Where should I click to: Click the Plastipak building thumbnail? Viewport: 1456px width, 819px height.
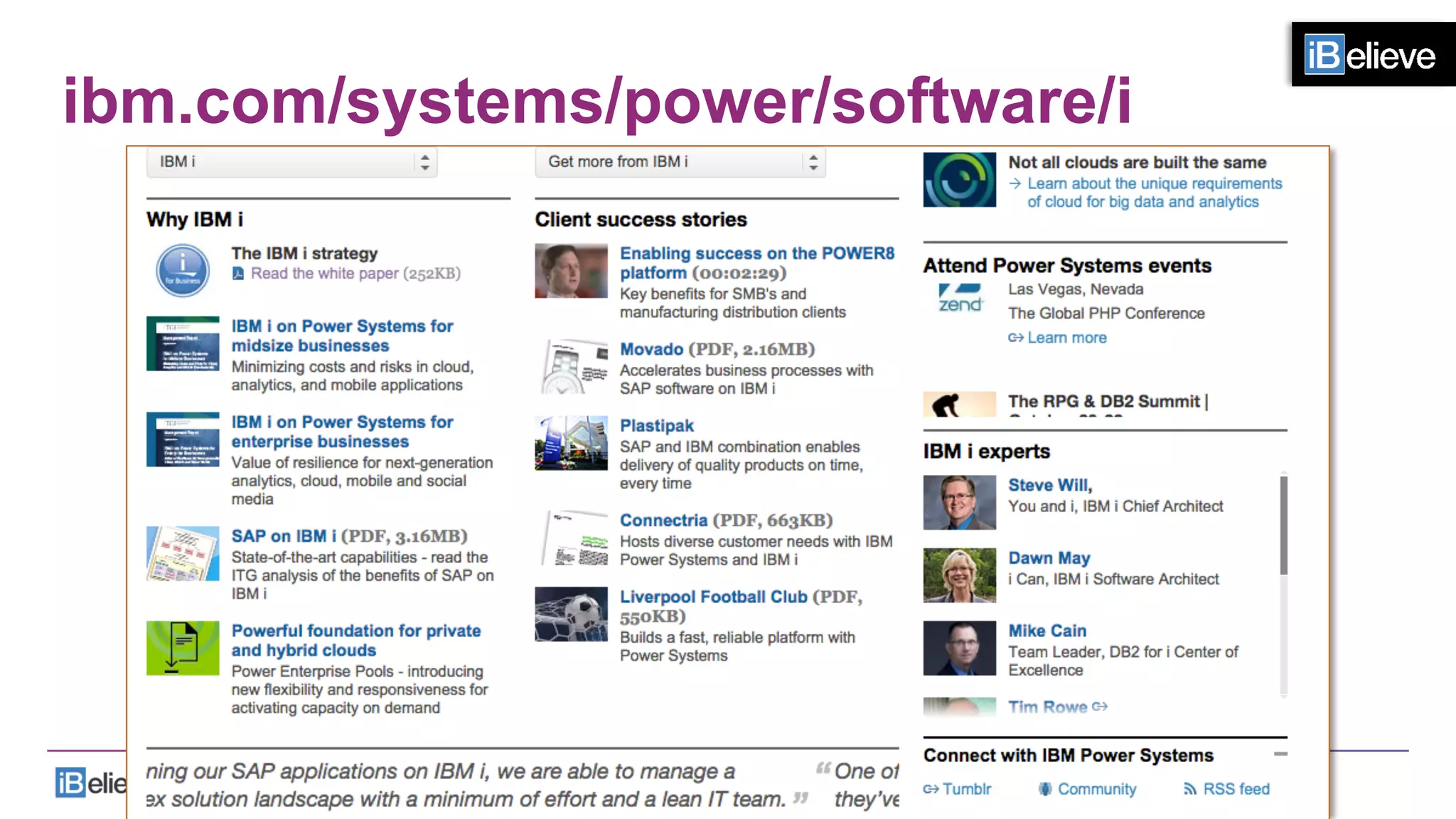572,443
